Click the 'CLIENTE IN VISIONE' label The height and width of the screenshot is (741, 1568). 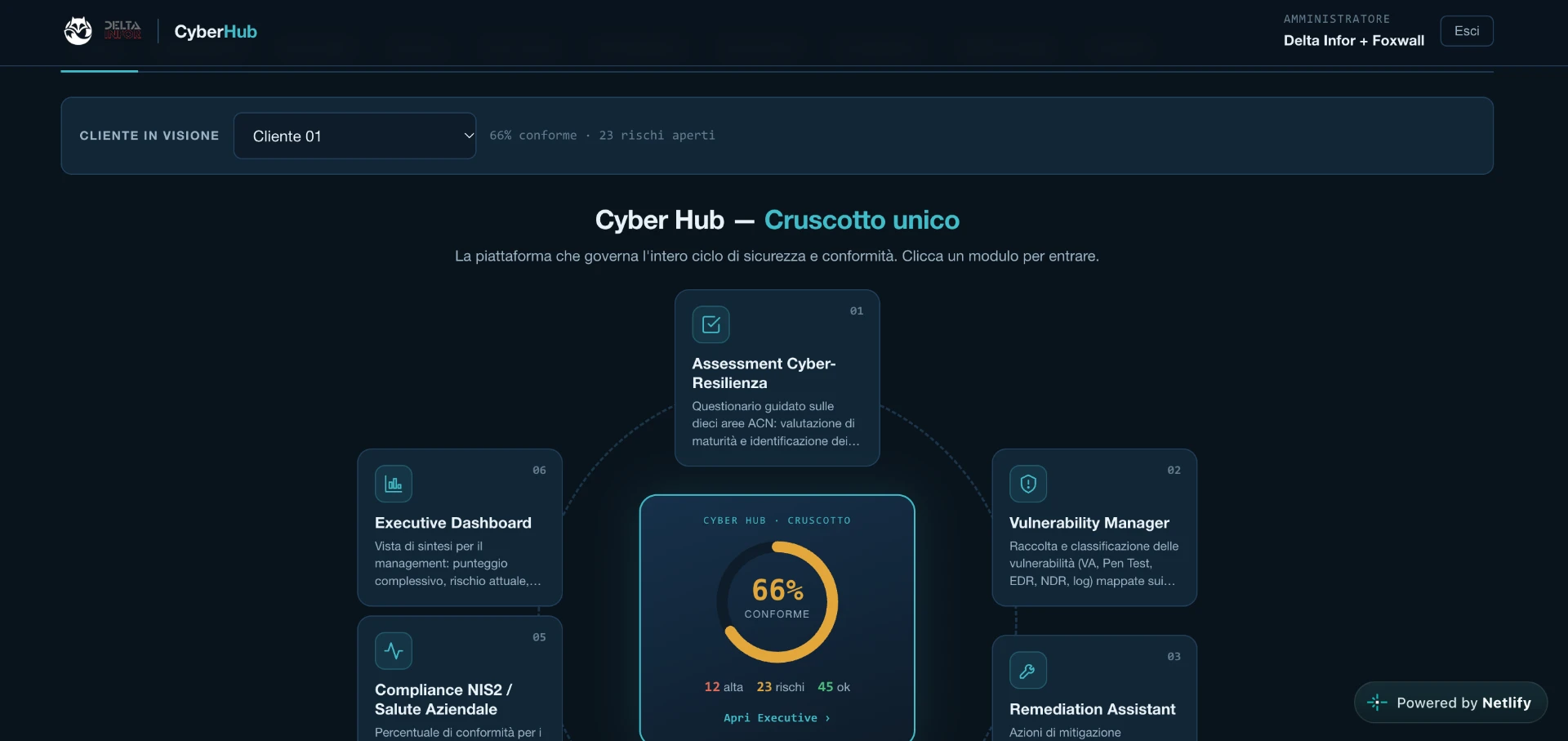coord(149,136)
